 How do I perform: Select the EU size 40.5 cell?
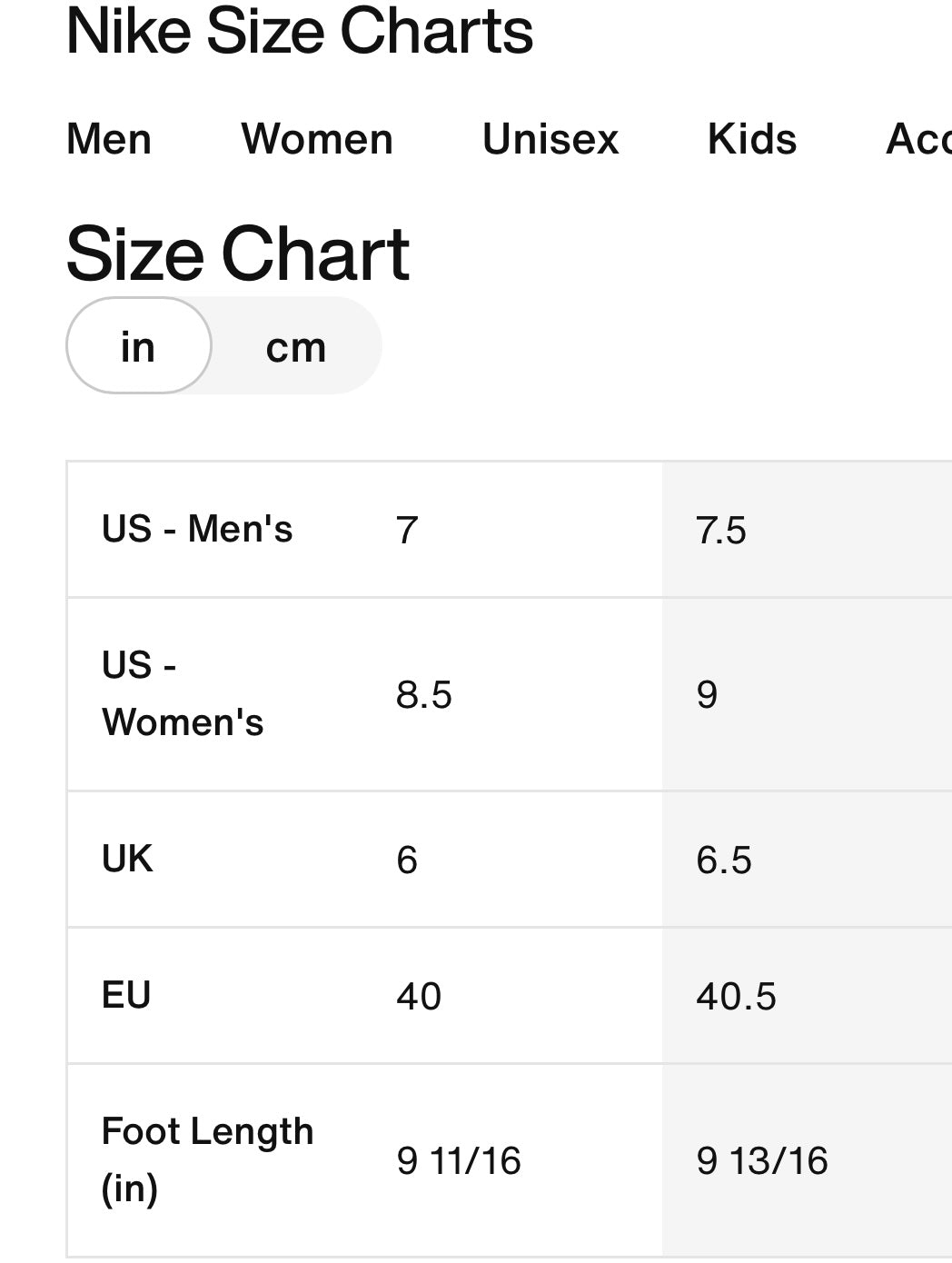click(x=736, y=997)
